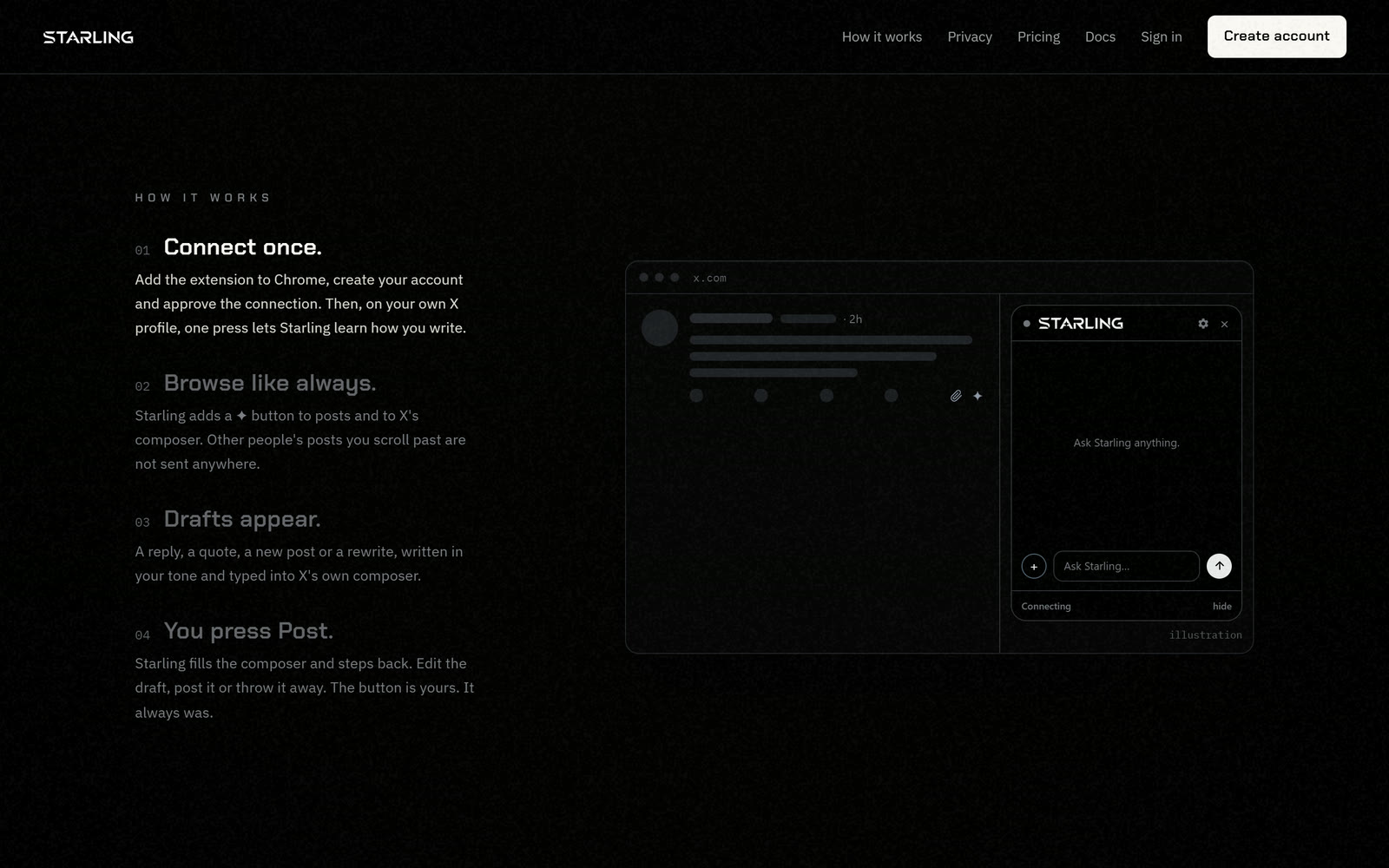This screenshot has height=868, width=1389.
Task: Open the Docs link
Action: [1100, 36]
